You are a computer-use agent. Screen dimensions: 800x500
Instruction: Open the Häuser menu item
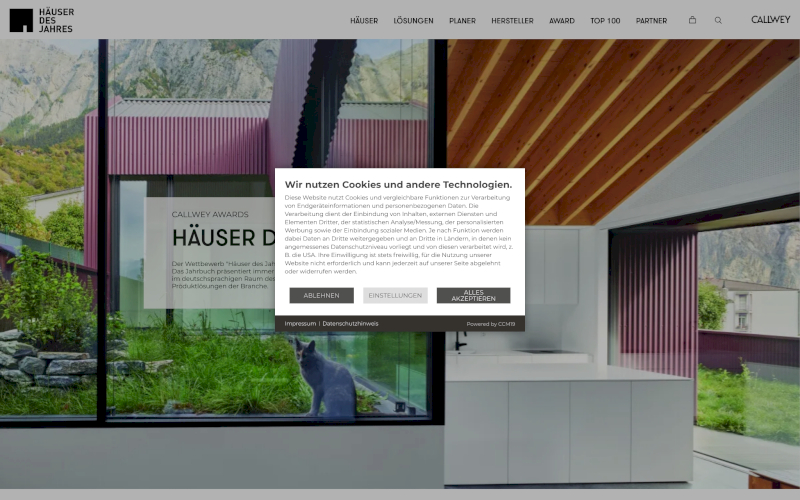(364, 21)
